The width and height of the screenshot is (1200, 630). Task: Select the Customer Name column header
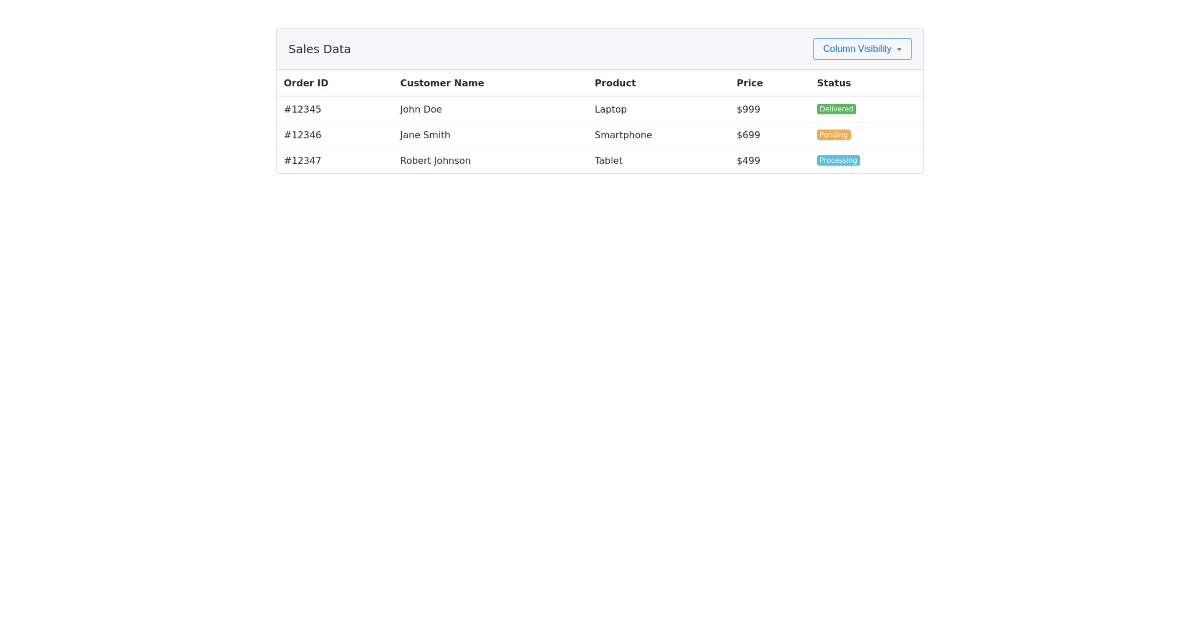tap(442, 83)
